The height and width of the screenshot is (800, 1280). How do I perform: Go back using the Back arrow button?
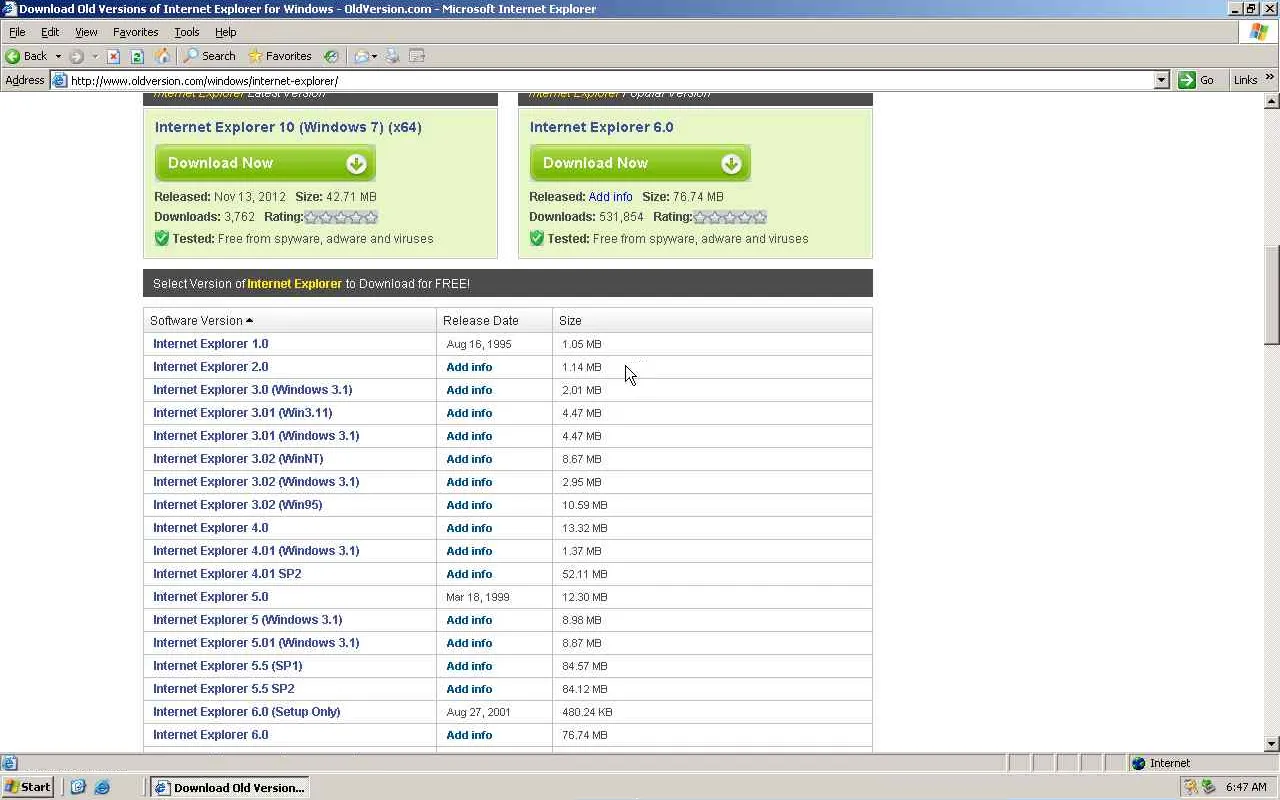(x=26, y=56)
